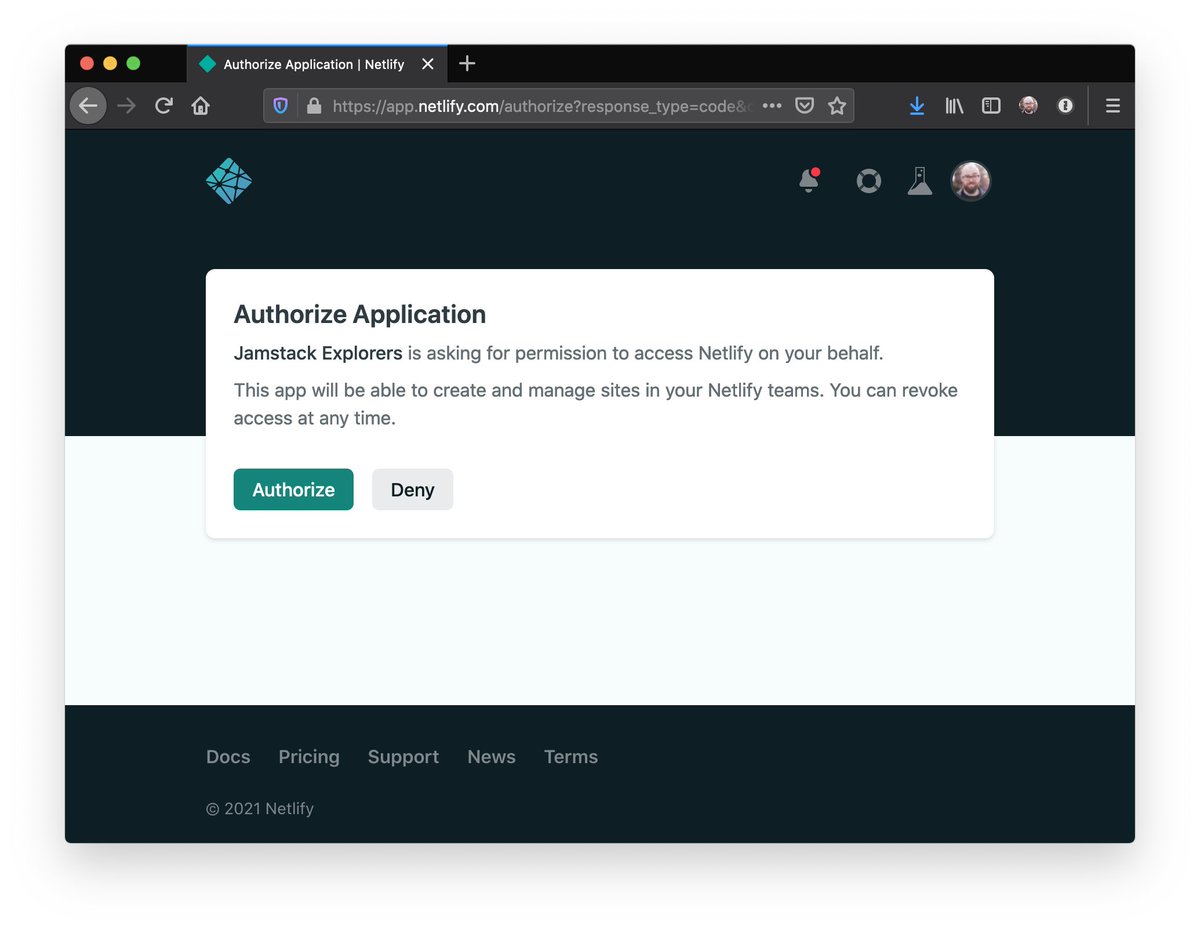Click the Authorize Application heading
Viewport: 1200px width, 929px height.
click(360, 314)
